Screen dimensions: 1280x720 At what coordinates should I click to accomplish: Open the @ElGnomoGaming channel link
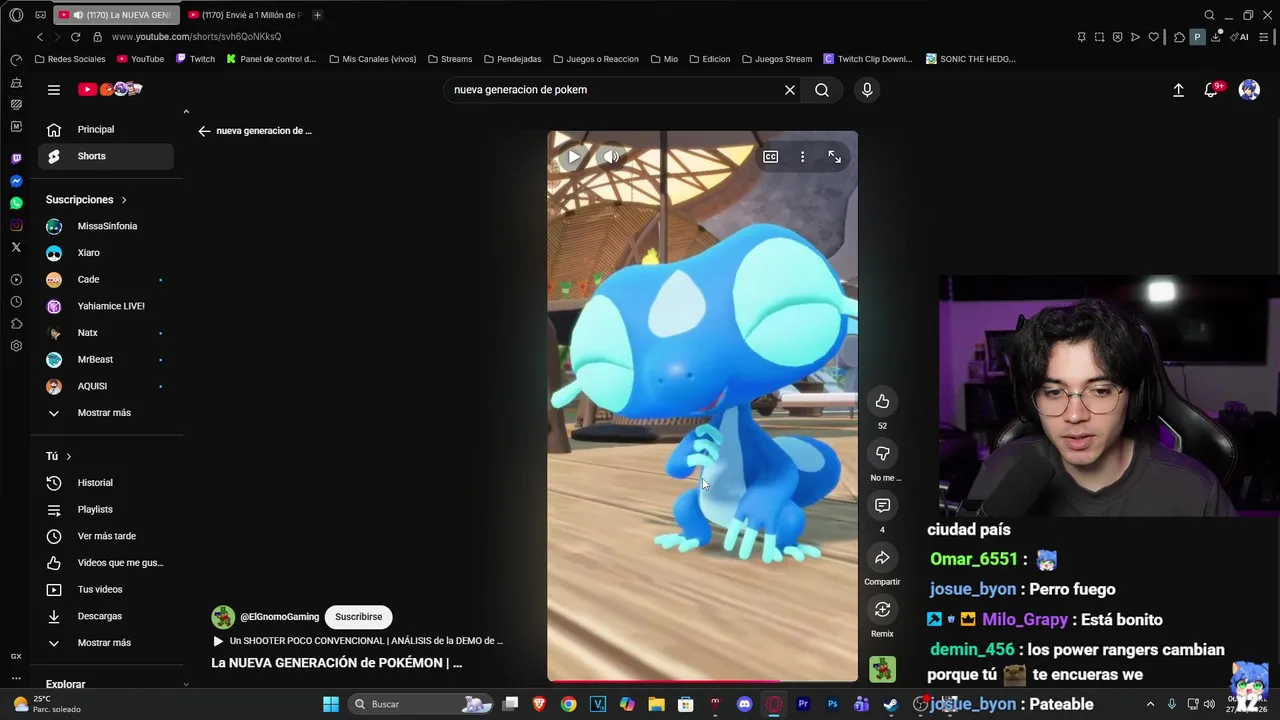point(280,617)
